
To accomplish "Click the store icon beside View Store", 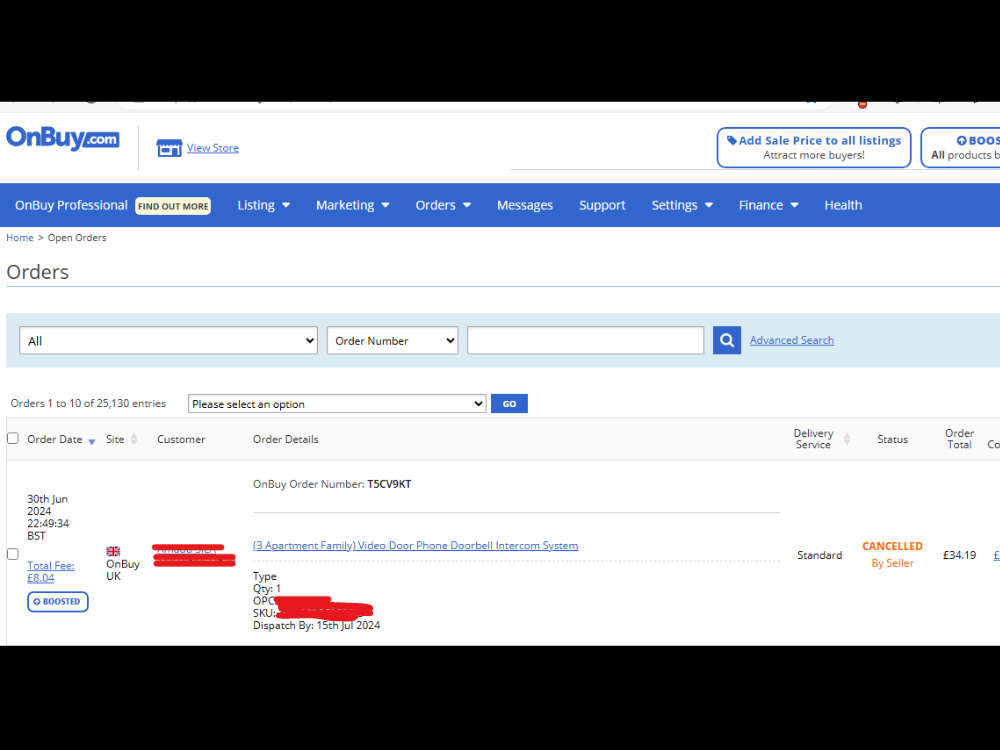I will pos(169,148).
